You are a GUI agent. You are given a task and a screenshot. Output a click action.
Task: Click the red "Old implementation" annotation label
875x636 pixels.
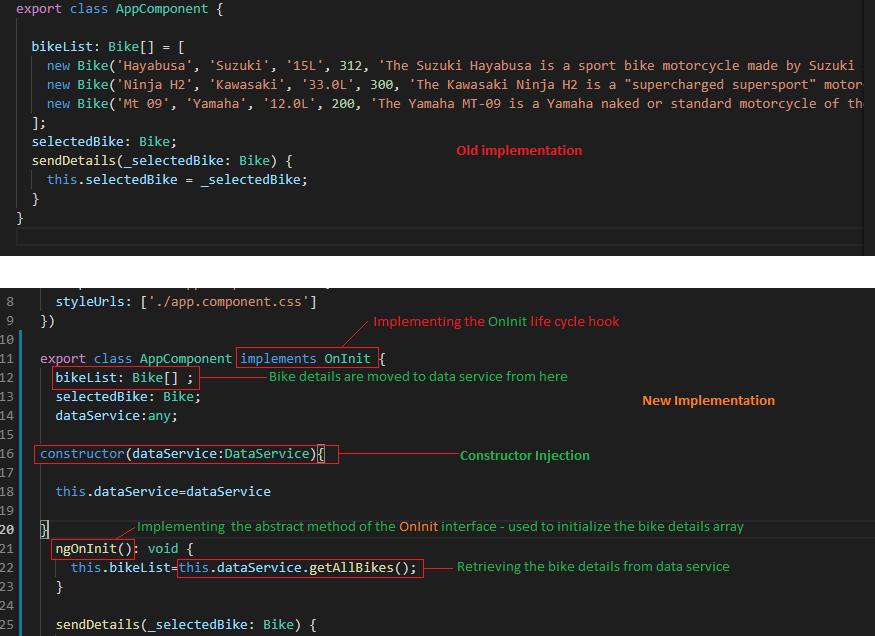(519, 150)
